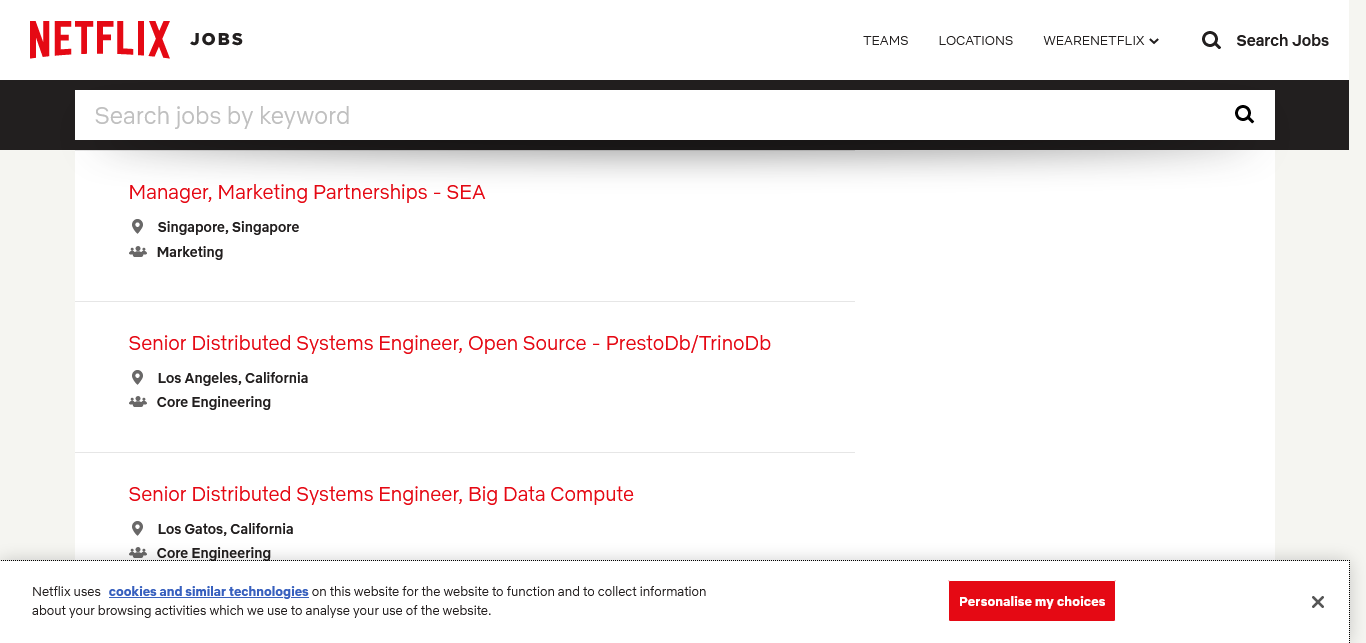
Task: Open Manager, Marketing Partnerships - SEA job
Action: coord(307,193)
